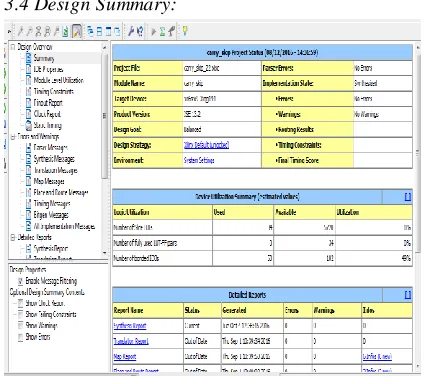Open Clock Report in the tree

tap(47, 114)
